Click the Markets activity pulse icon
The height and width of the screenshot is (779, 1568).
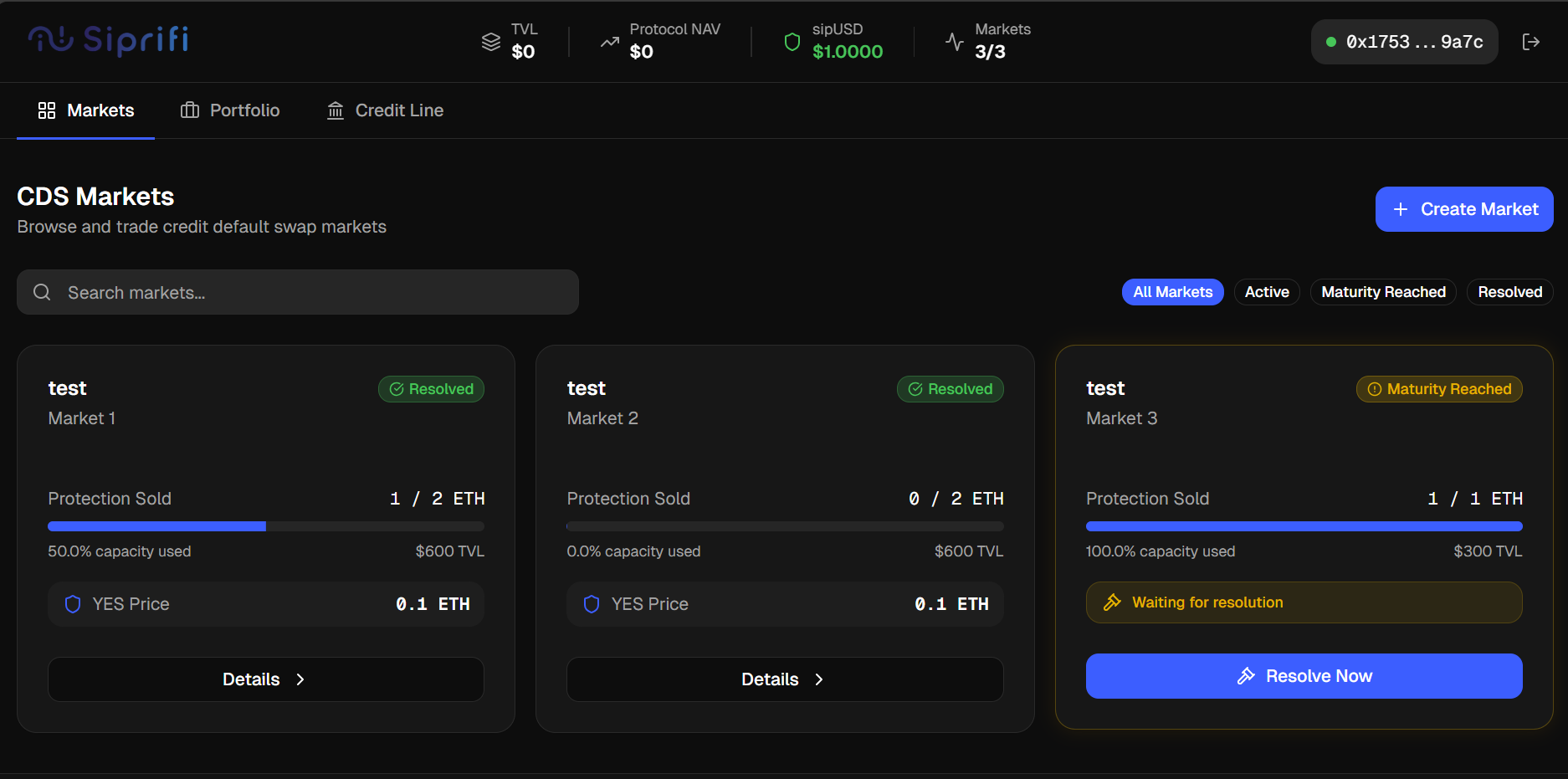(954, 41)
